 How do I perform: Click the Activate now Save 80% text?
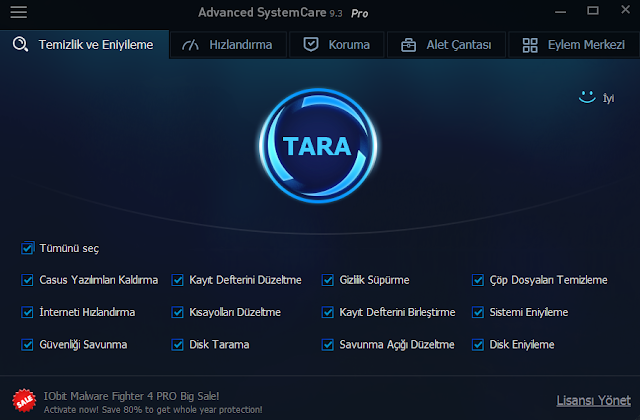(153, 409)
